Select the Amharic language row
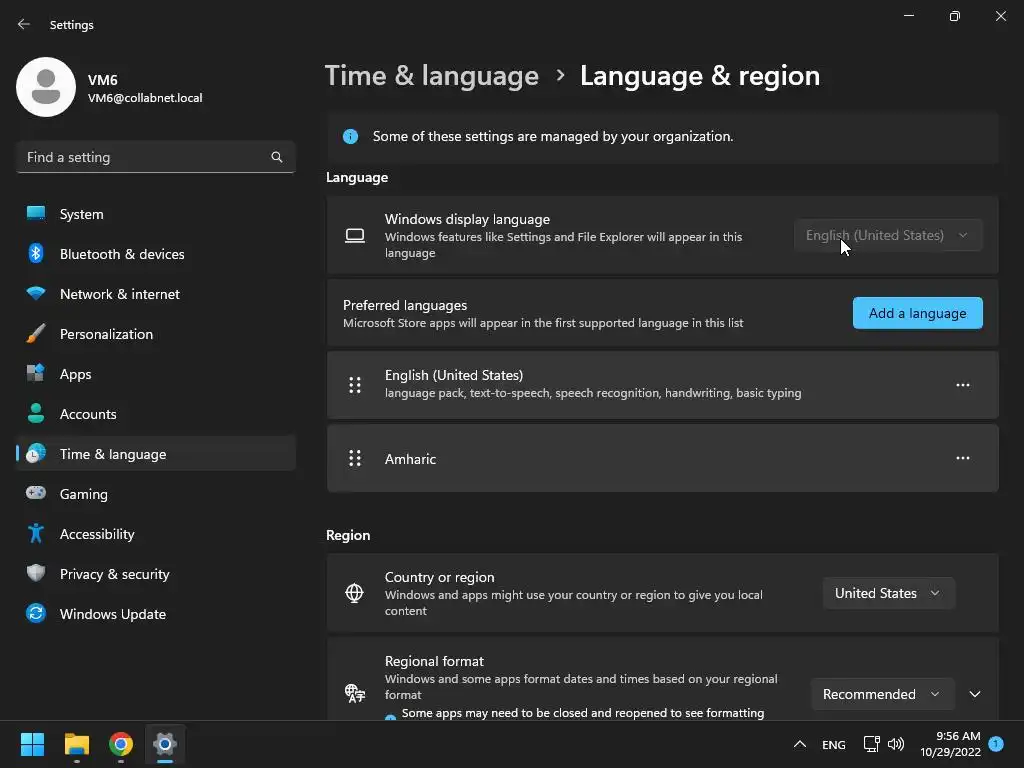The image size is (1024, 768). [662, 458]
